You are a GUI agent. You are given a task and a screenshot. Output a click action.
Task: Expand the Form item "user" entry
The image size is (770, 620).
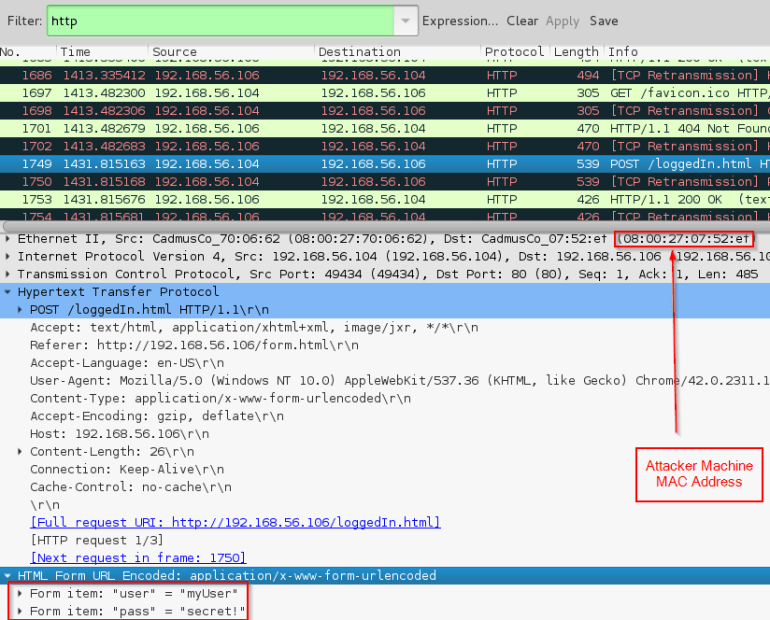click(20, 593)
